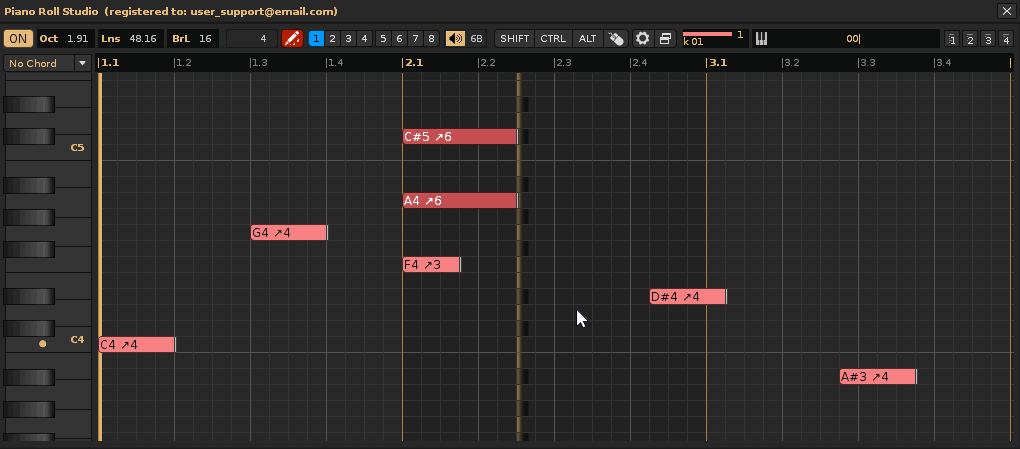Toggle the CTRL modifier button

click(x=552, y=39)
